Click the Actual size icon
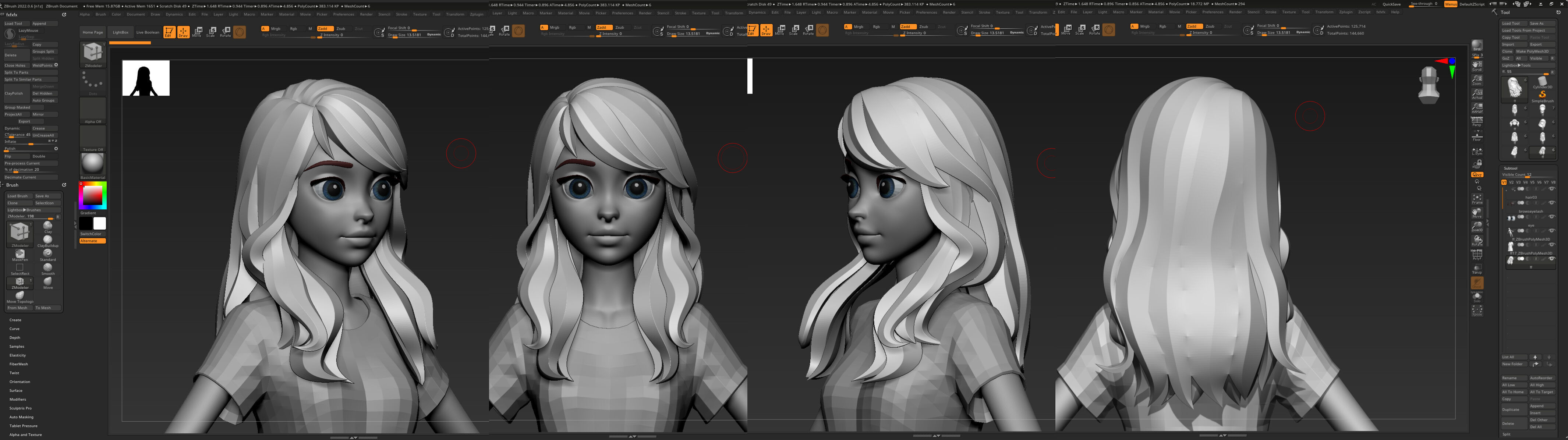1568x440 pixels. coord(1477,94)
